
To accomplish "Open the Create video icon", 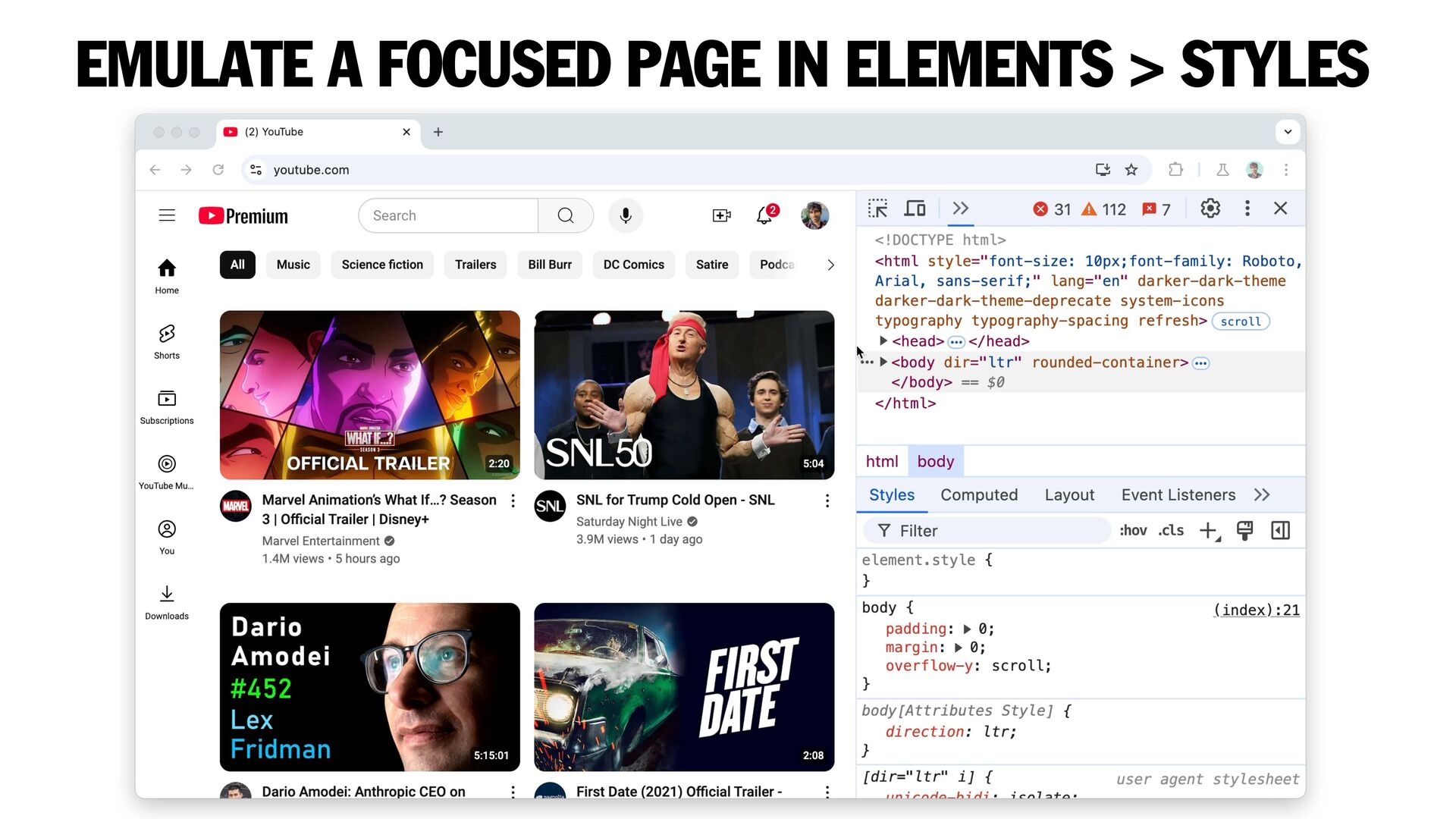I will [x=722, y=215].
